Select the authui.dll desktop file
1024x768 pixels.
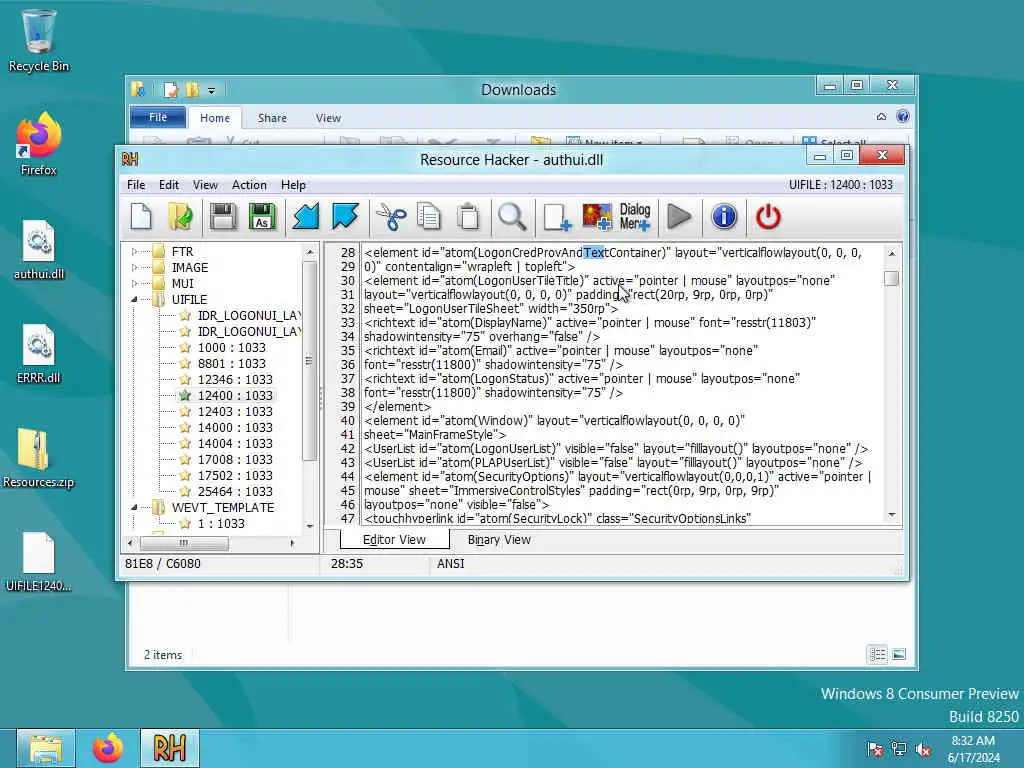[39, 250]
